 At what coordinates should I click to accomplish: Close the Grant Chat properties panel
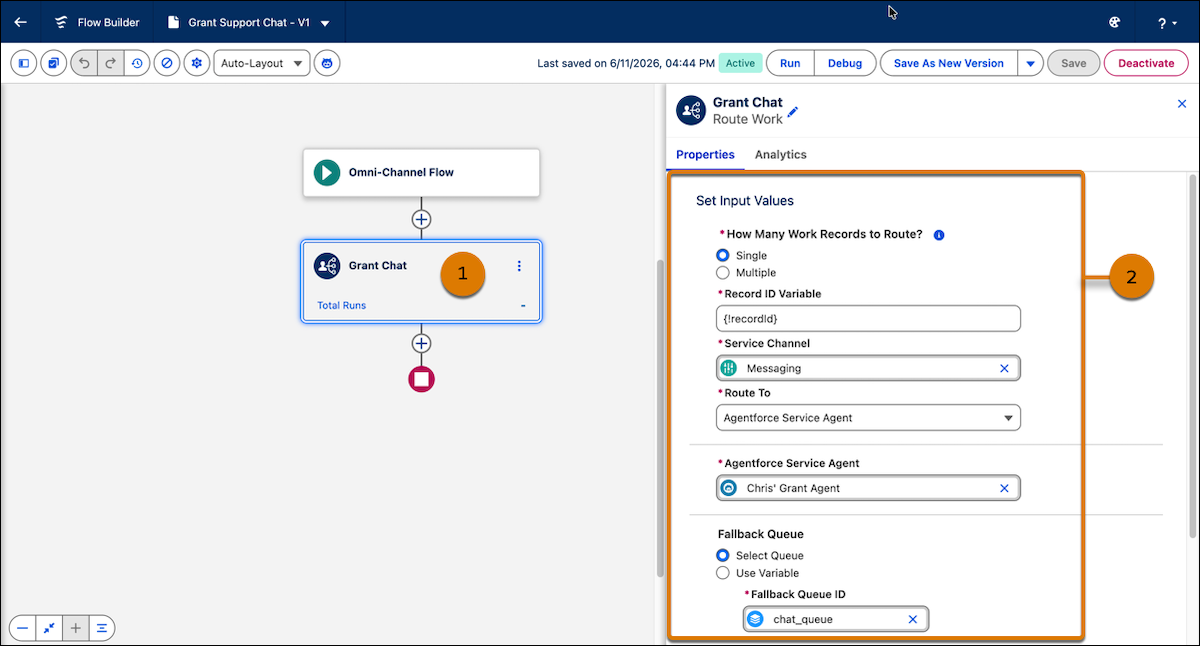(1182, 104)
